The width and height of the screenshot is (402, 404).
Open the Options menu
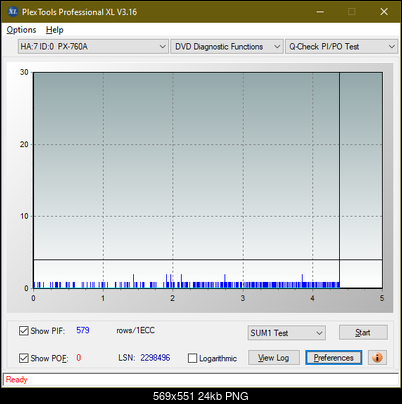coord(21,30)
